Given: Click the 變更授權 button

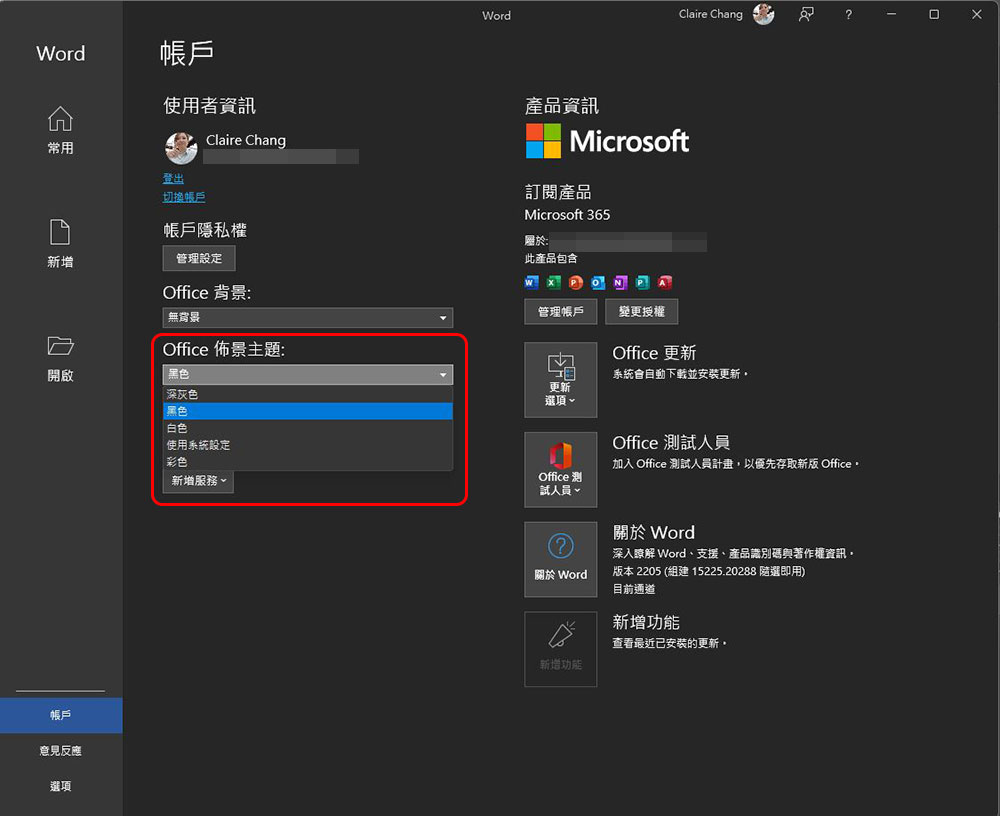Looking at the screenshot, I should point(642,311).
